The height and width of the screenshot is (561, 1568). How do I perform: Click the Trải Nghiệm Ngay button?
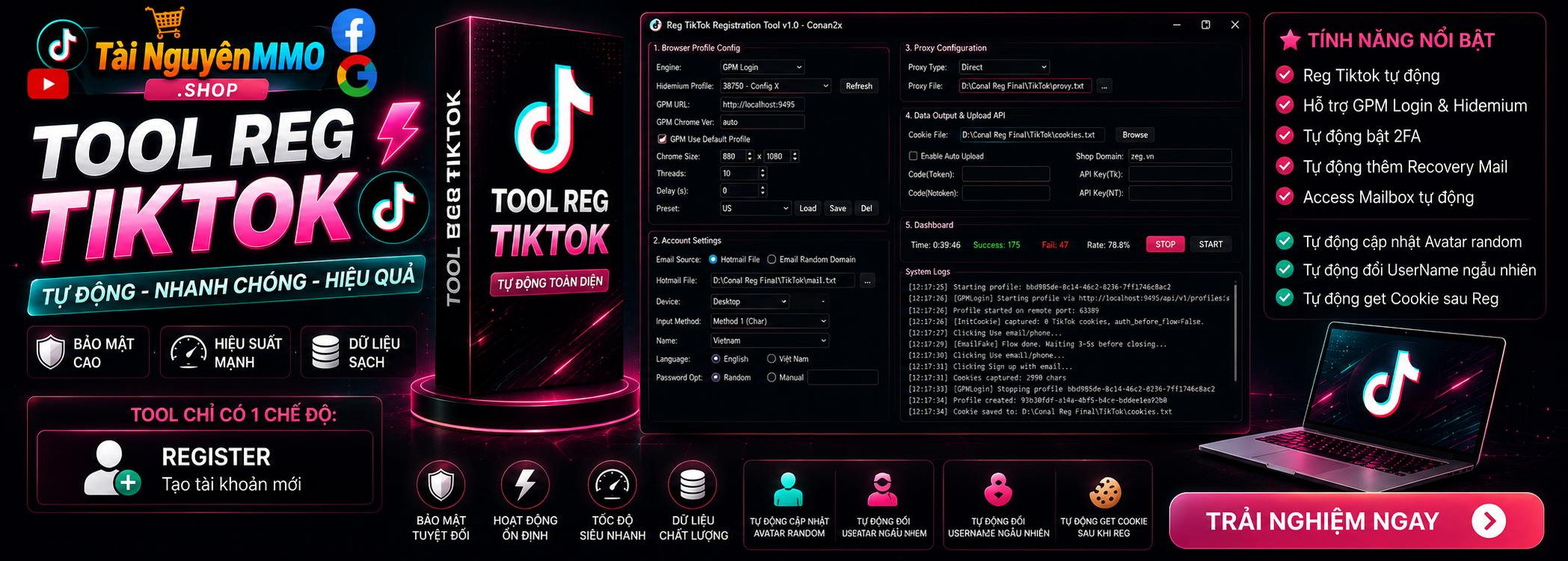point(1356,521)
